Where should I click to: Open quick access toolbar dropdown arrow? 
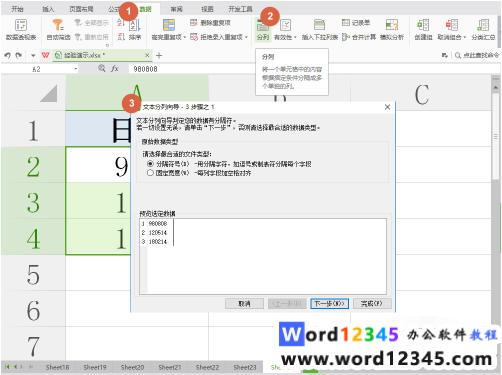click(33, 55)
